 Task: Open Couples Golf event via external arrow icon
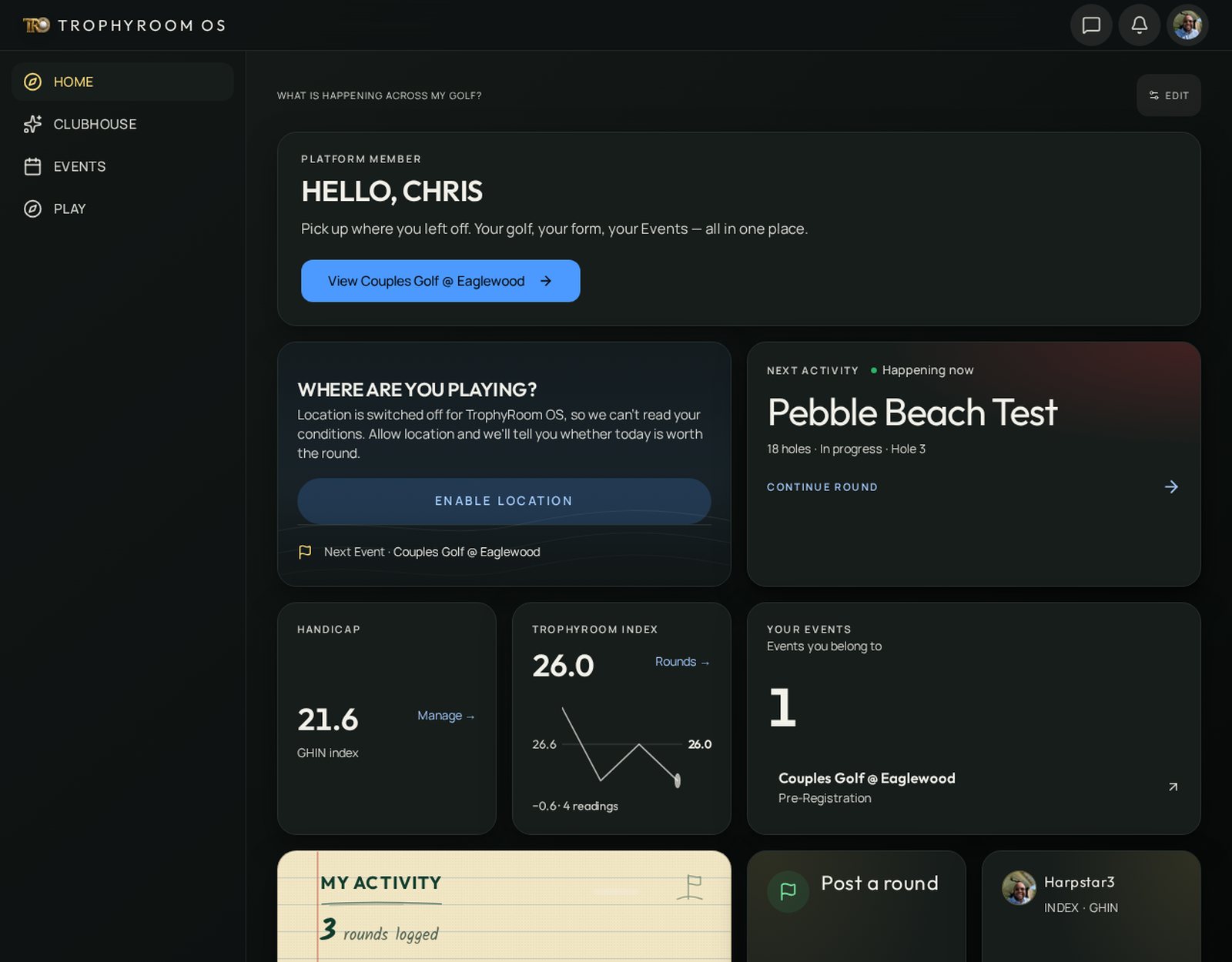(x=1173, y=787)
